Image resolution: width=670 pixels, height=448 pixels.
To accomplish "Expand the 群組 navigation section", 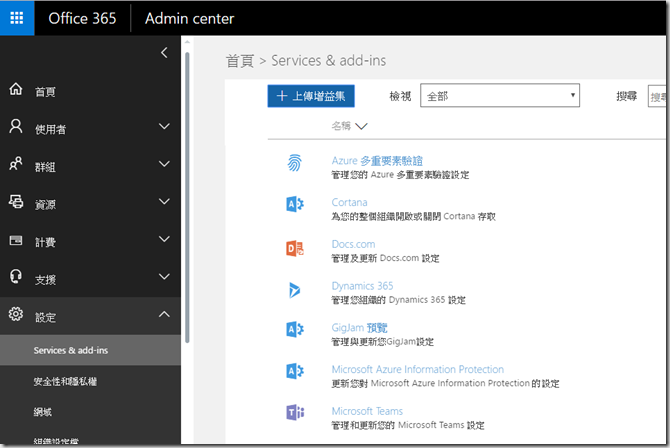I will [x=165, y=165].
